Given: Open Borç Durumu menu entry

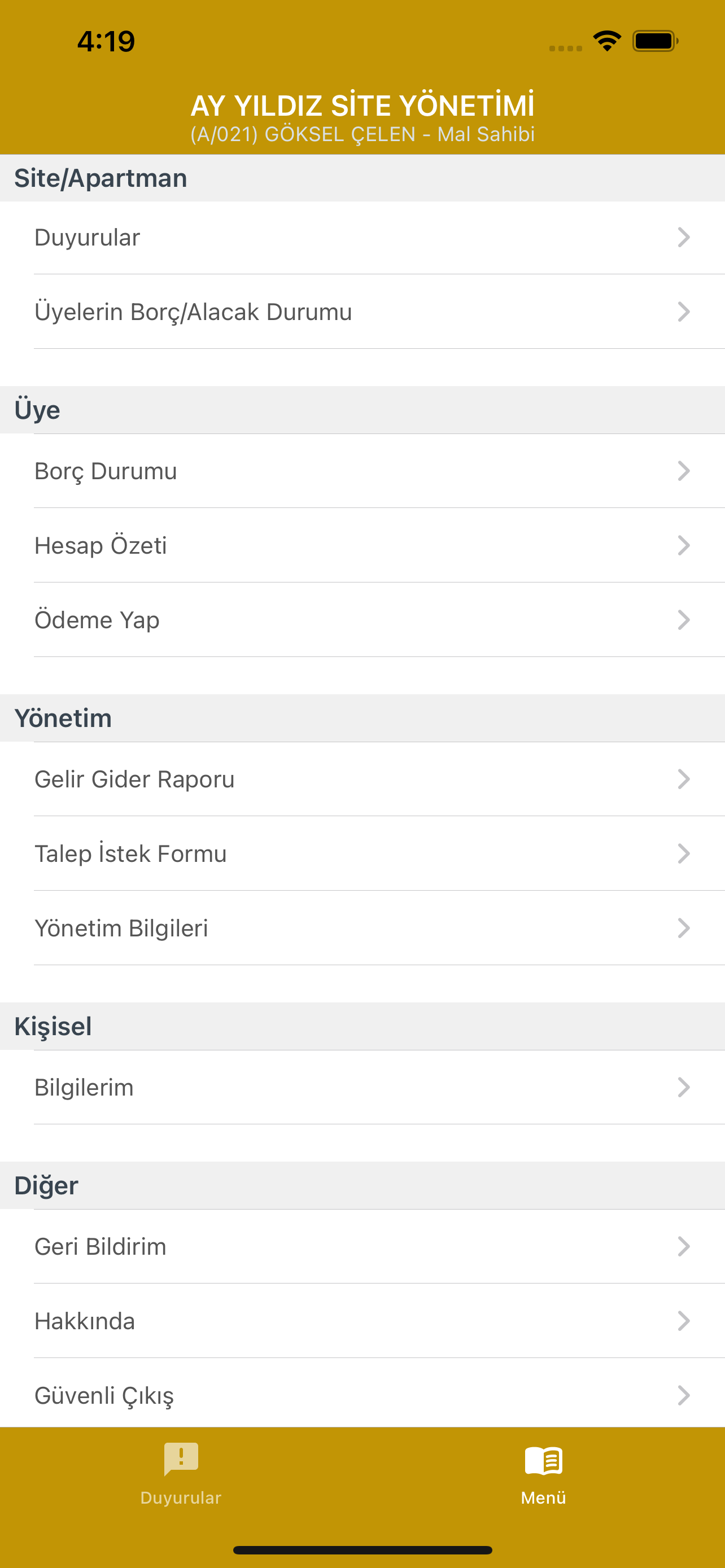Looking at the screenshot, I should click(362, 471).
